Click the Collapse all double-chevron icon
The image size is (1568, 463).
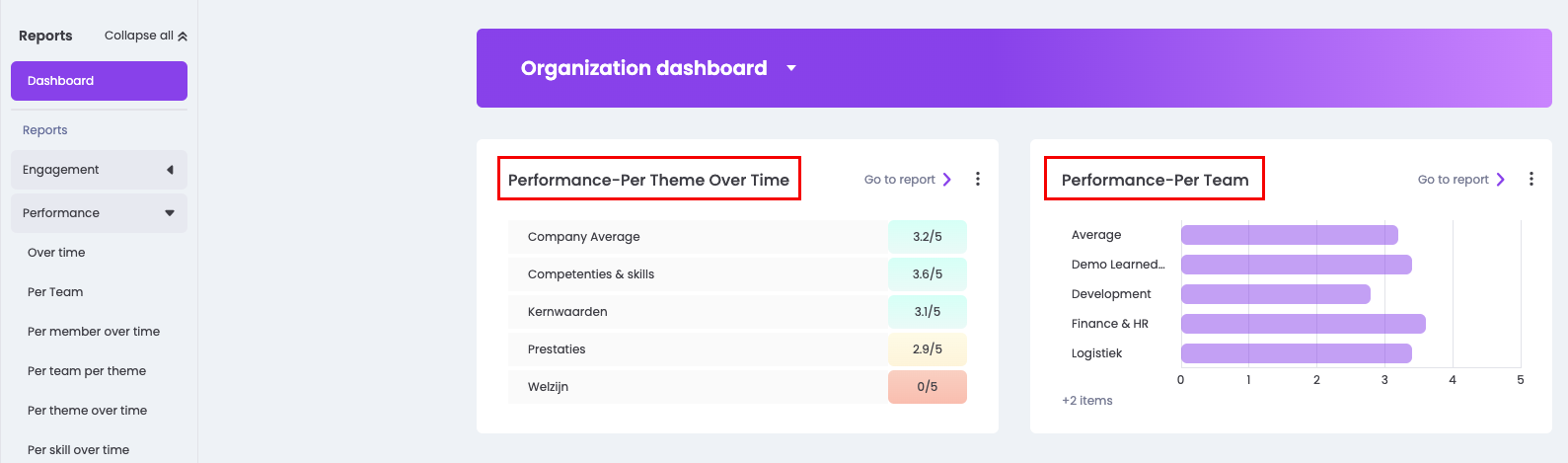coord(183,36)
